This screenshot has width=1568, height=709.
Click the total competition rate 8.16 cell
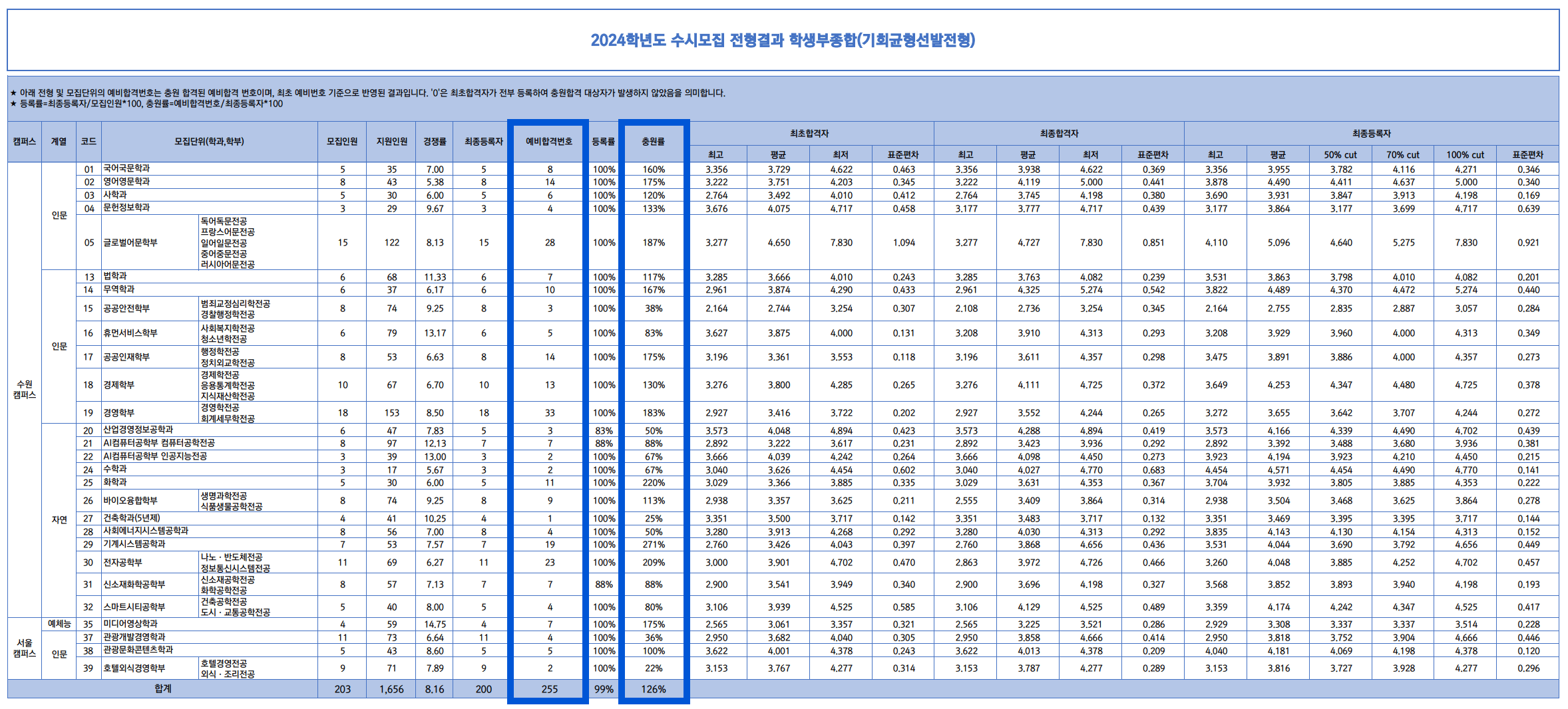[434, 690]
